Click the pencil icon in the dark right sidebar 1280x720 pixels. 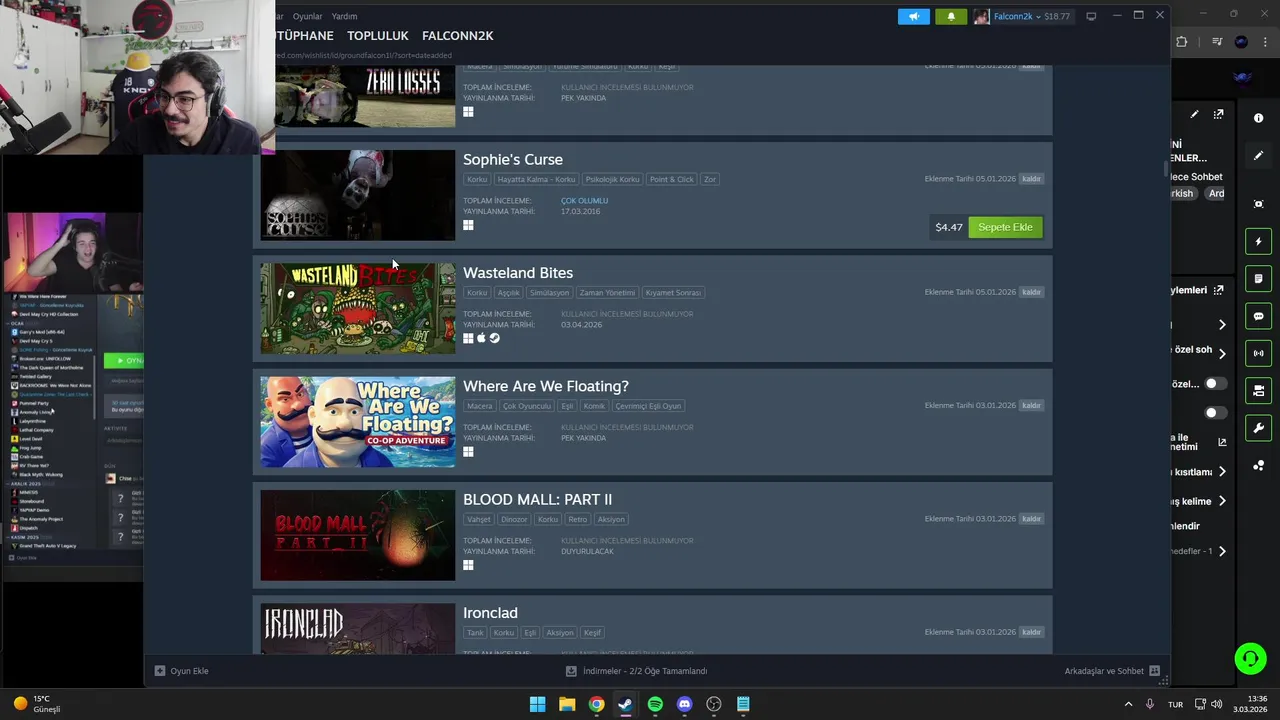(x=1258, y=156)
